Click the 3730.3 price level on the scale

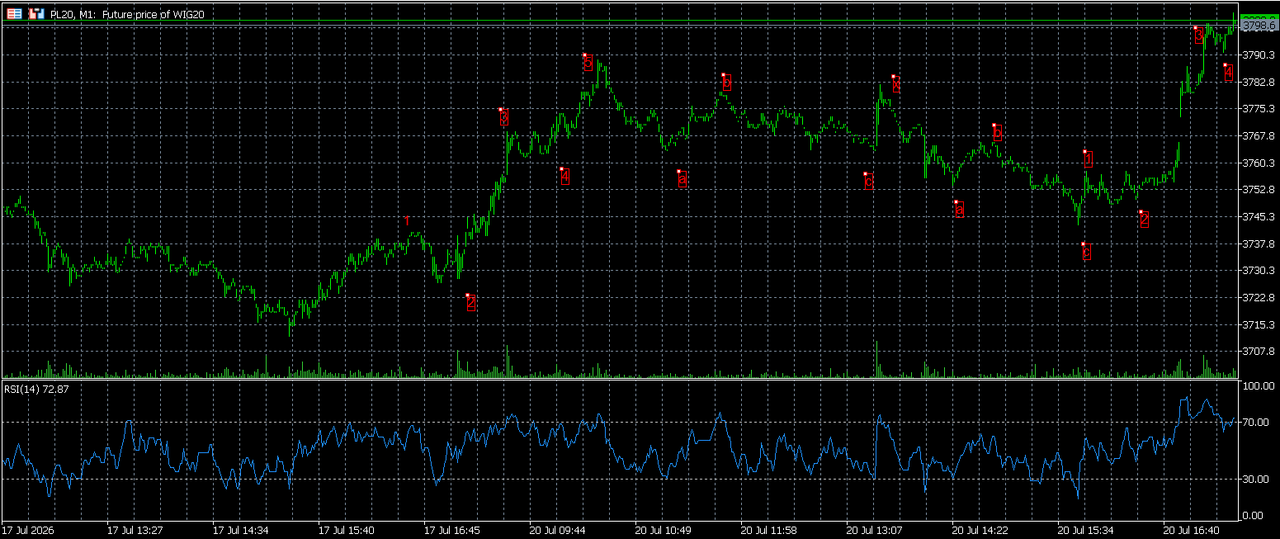1257,271
